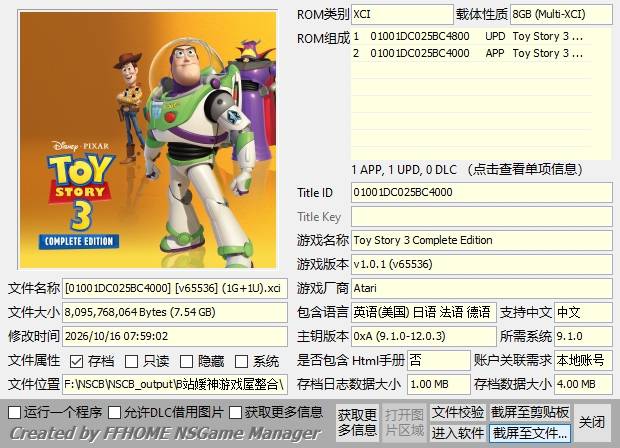Click the 支持中文 field showing 中文

coord(583,312)
